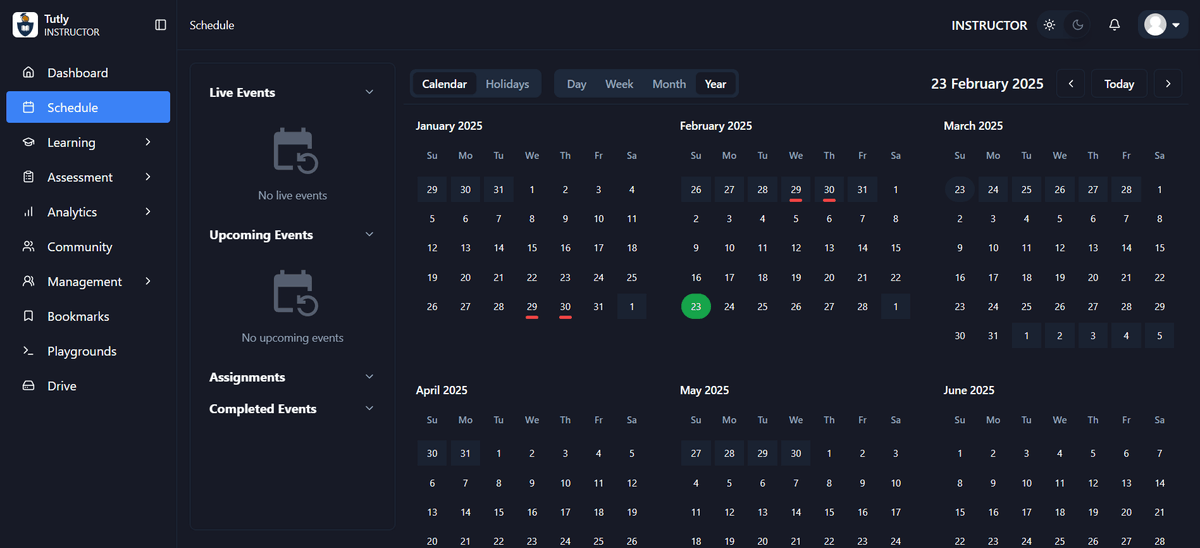Click the May 2025 month heading

tap(704, 390)
